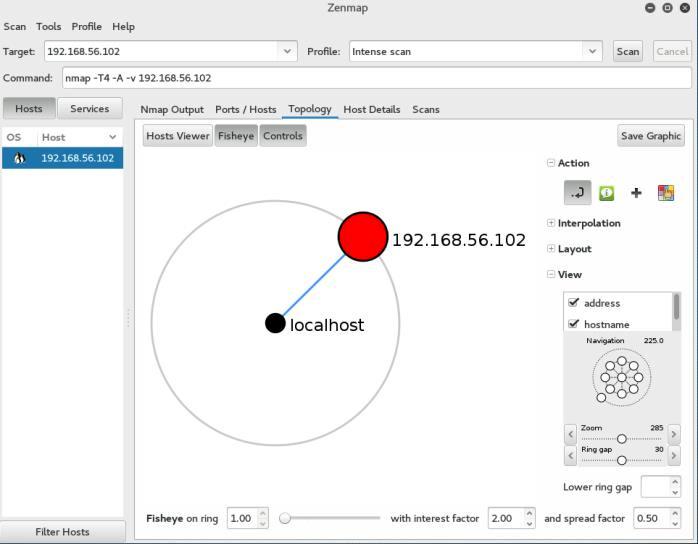Click the Target input field

point(161,51)
